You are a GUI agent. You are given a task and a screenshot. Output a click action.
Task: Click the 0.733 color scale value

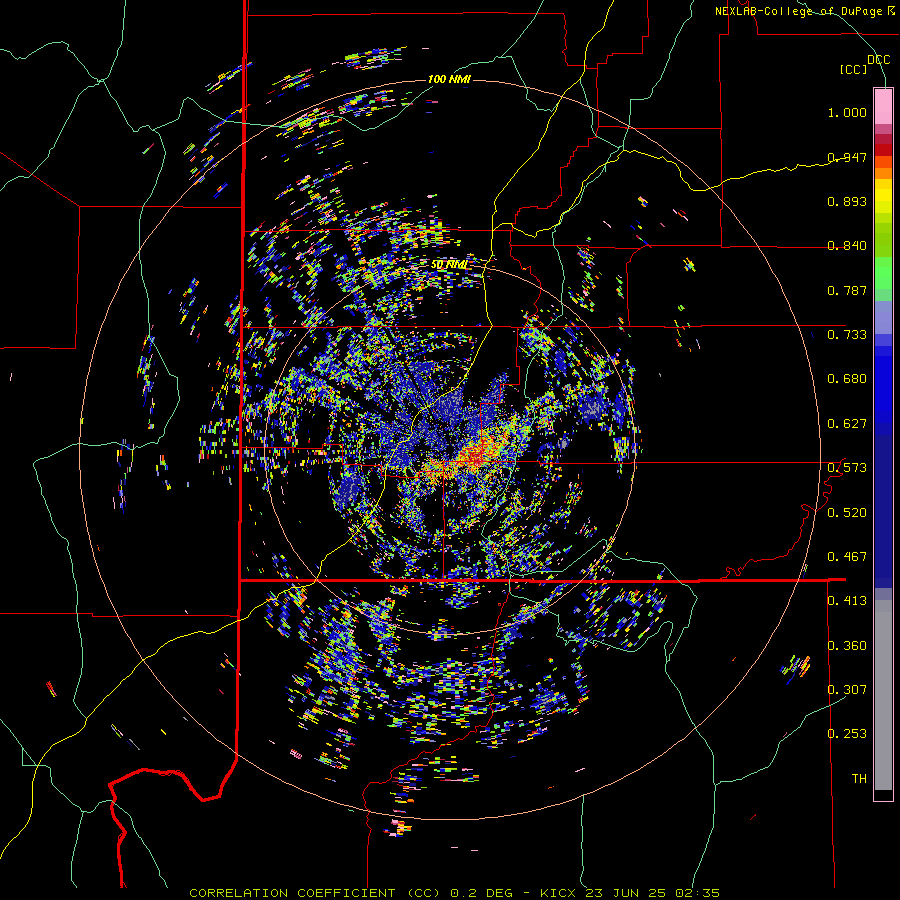pos(847,334)
